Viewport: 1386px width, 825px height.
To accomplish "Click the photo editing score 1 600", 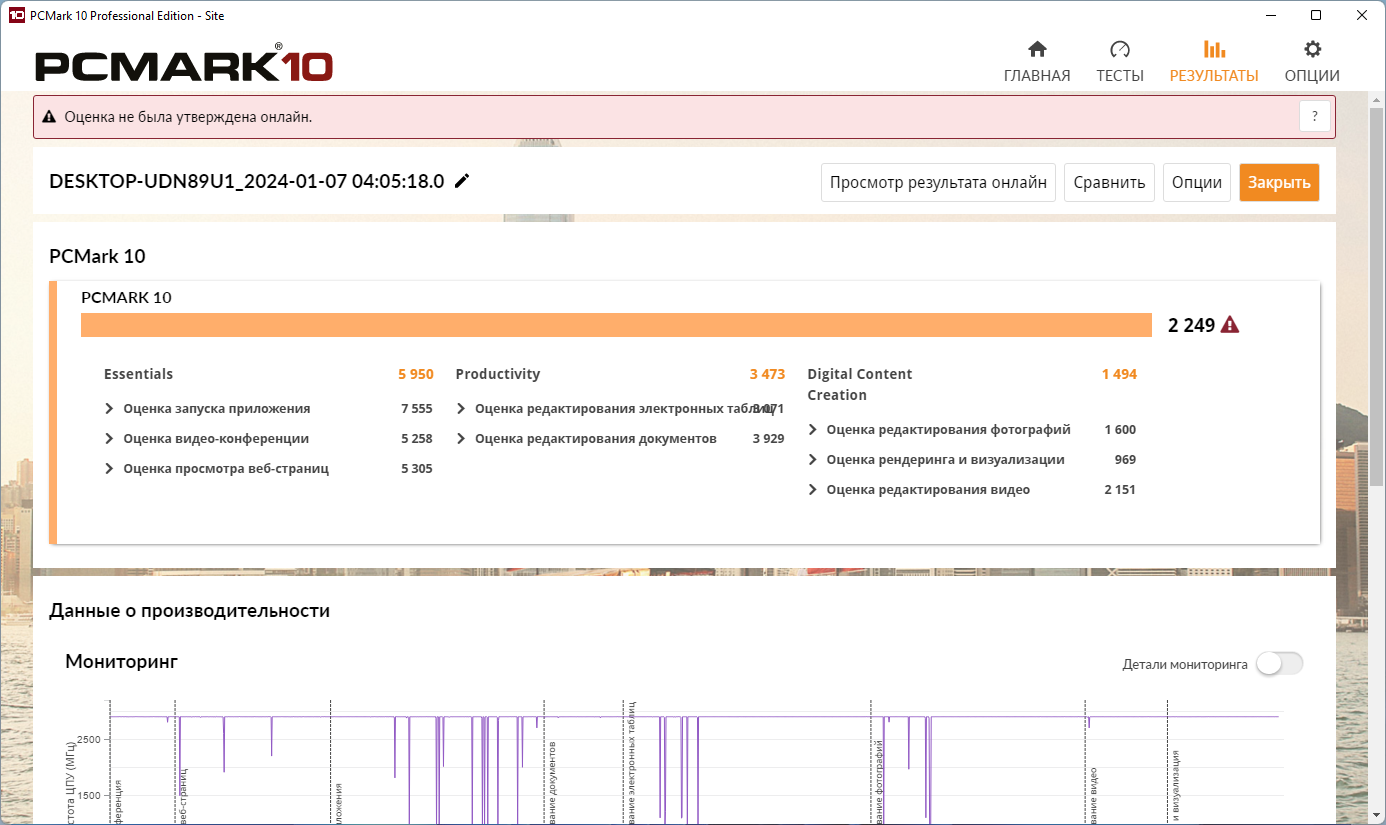I will pyautogui.click(x=1120, y=430).
